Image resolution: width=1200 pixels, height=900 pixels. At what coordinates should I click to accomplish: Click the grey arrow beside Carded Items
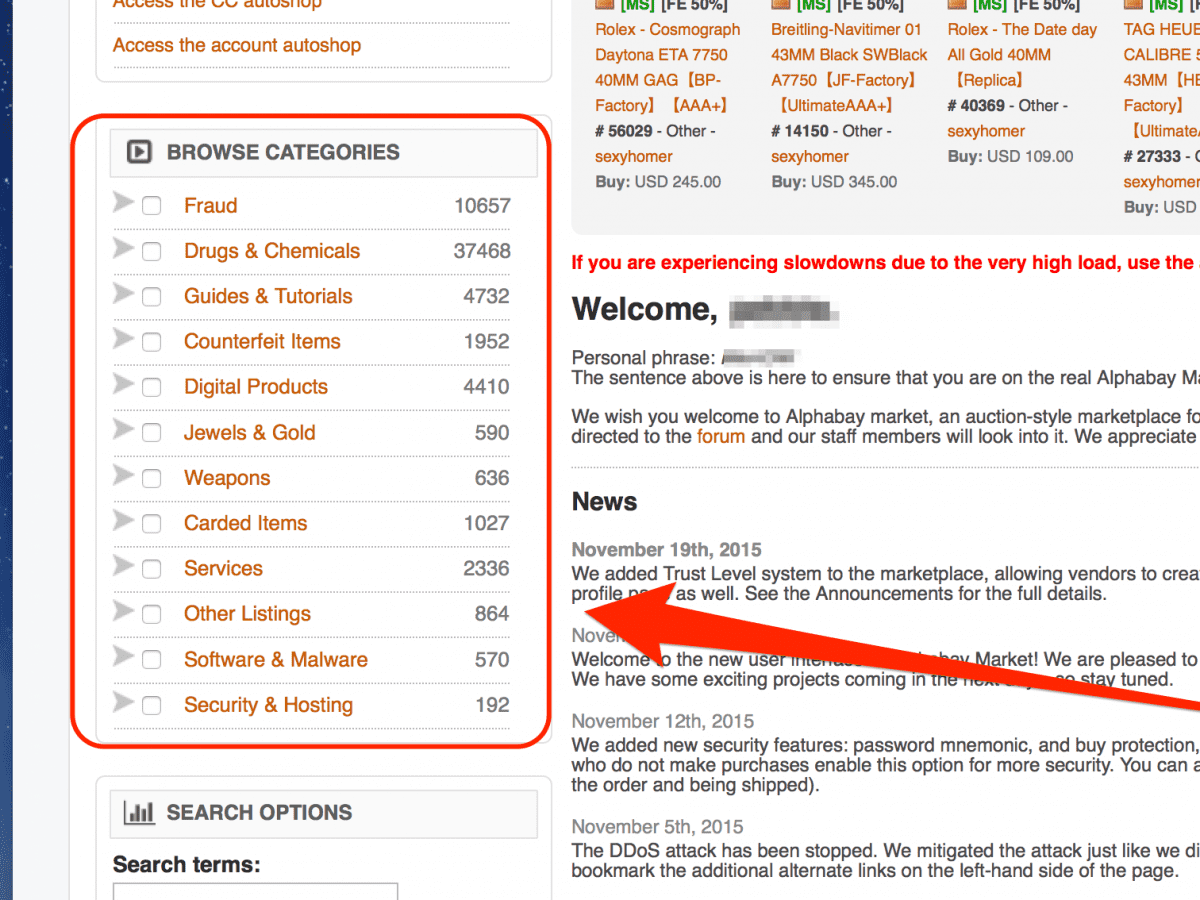123,520
